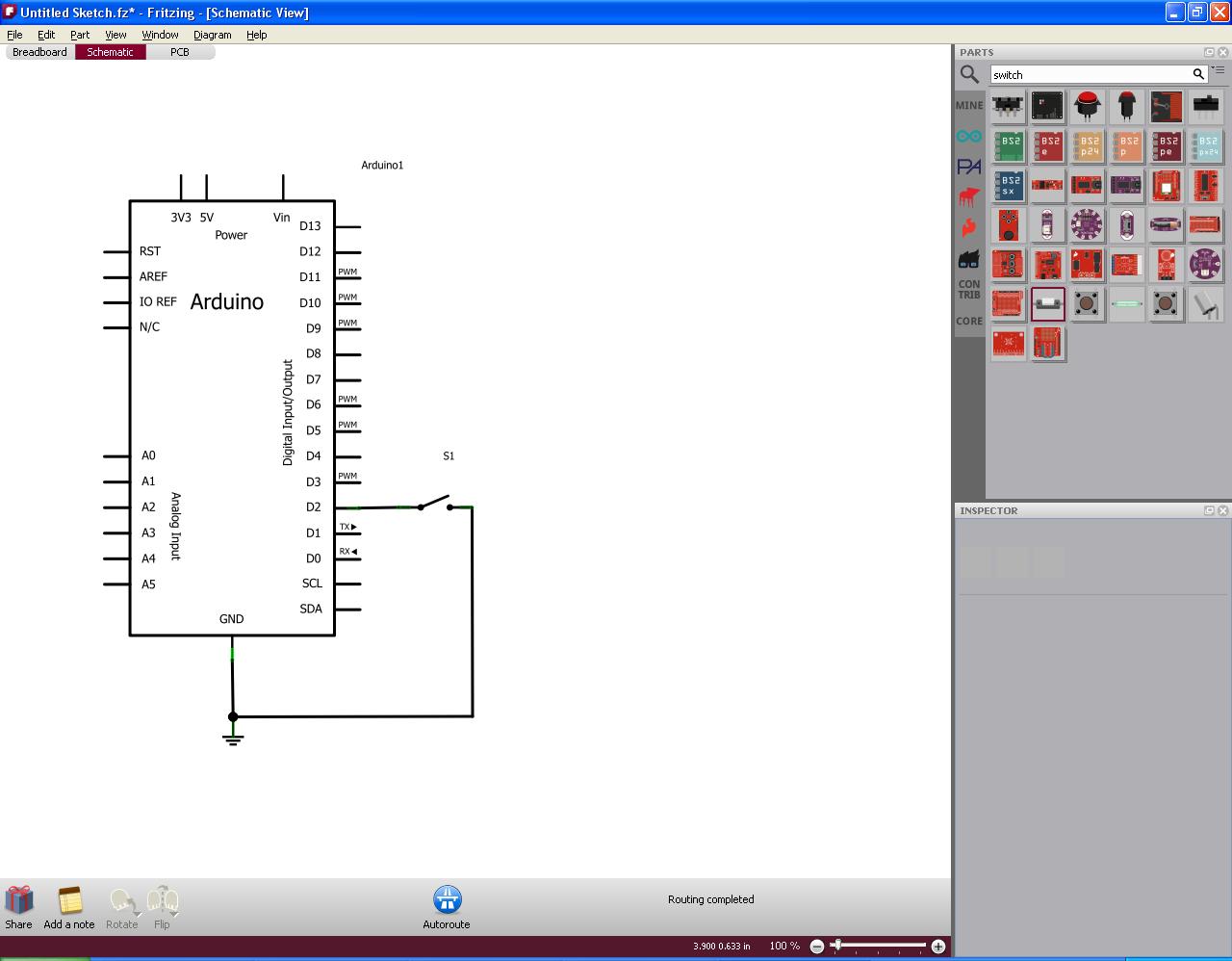Open the factory-with-glasses parts bin
Viewport: 1232px width, 961px height.
pos(969,258)
